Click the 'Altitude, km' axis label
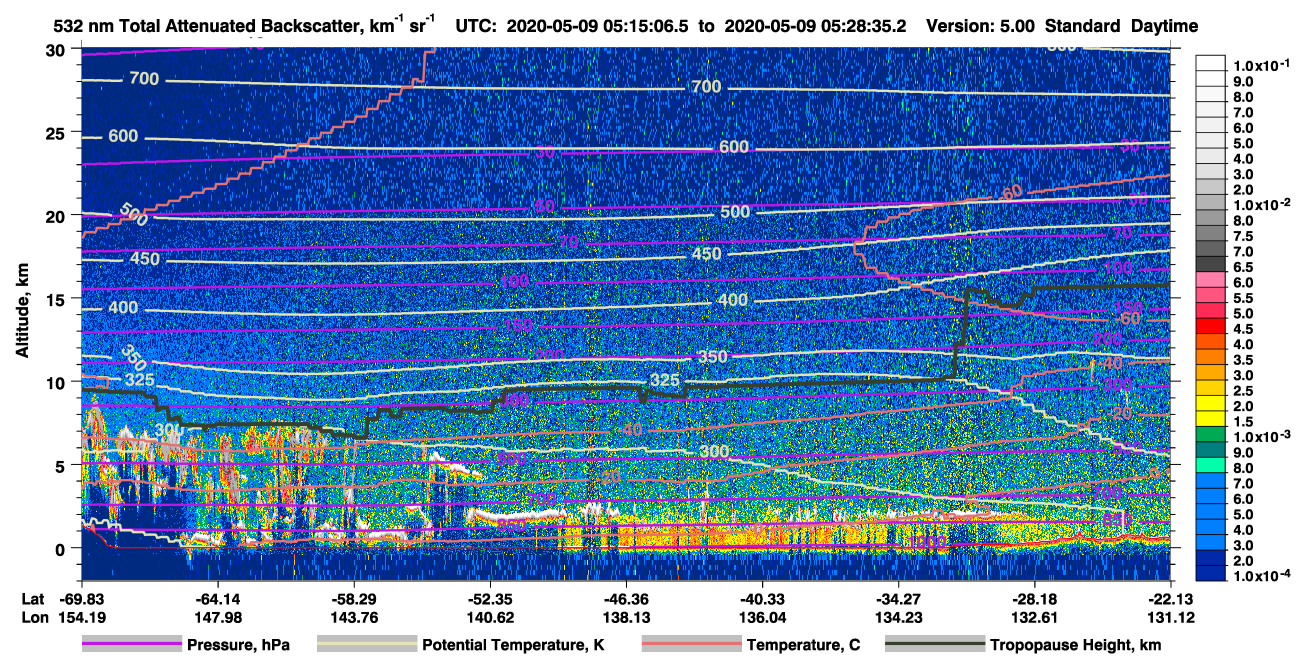1300x667 pixels. coord(22,313)
